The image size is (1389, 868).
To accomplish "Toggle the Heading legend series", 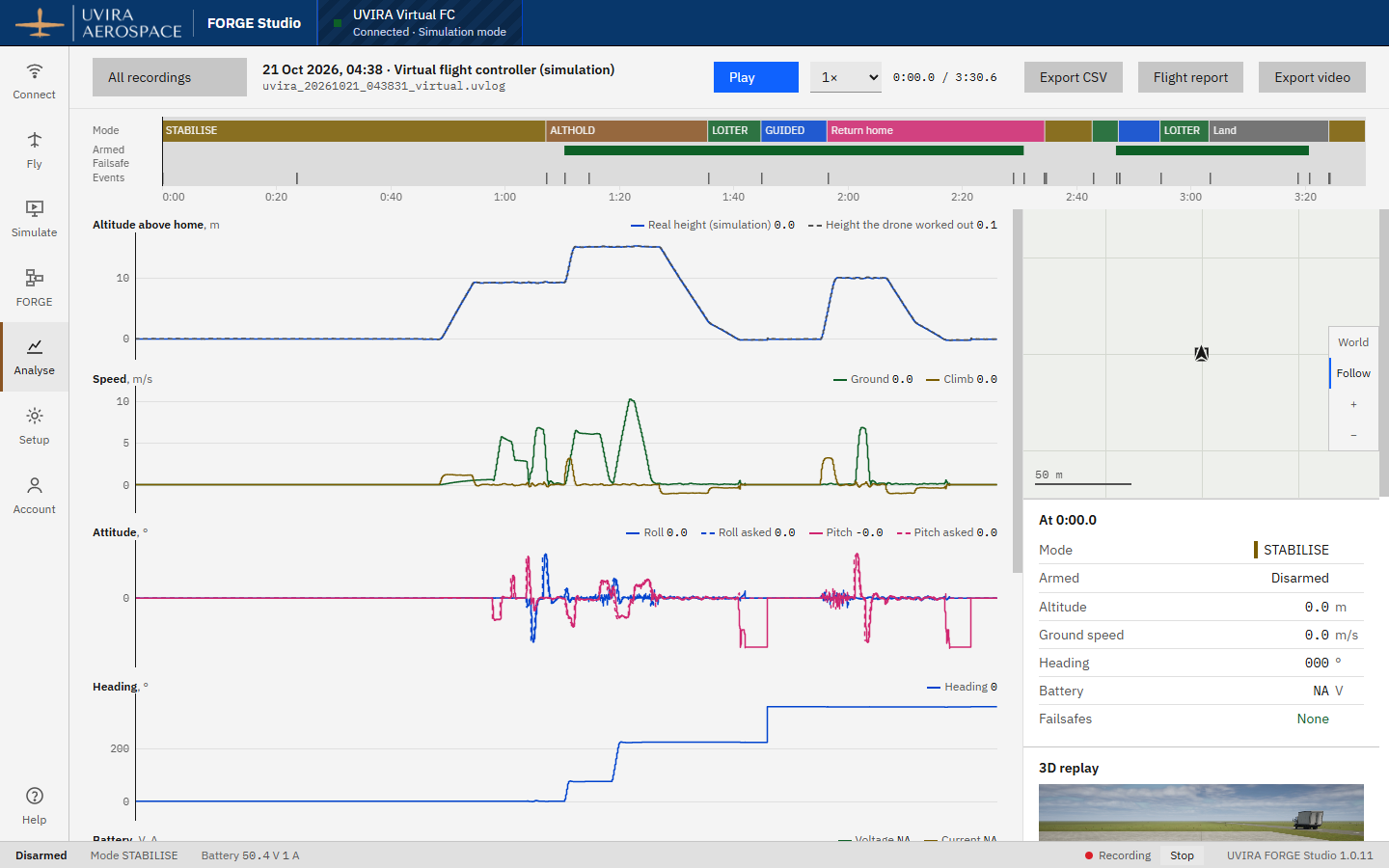I will pyautogui.click(x=962, y=687).
